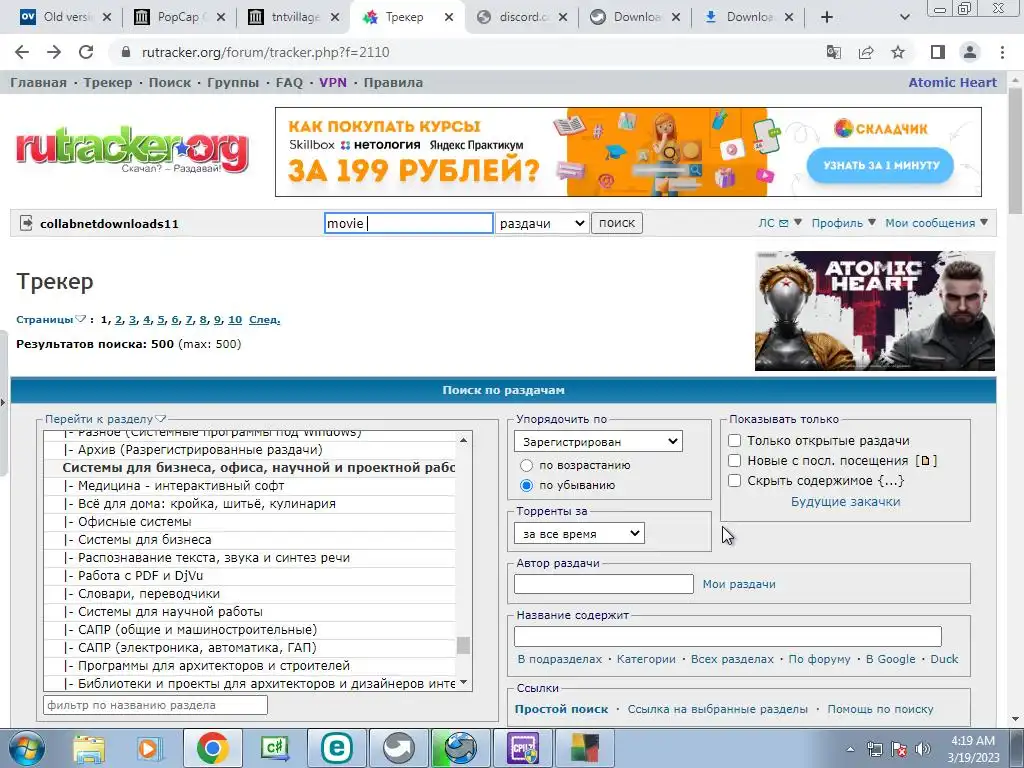
Task: Open FAQ in the top menu
Action: point(289,82)
